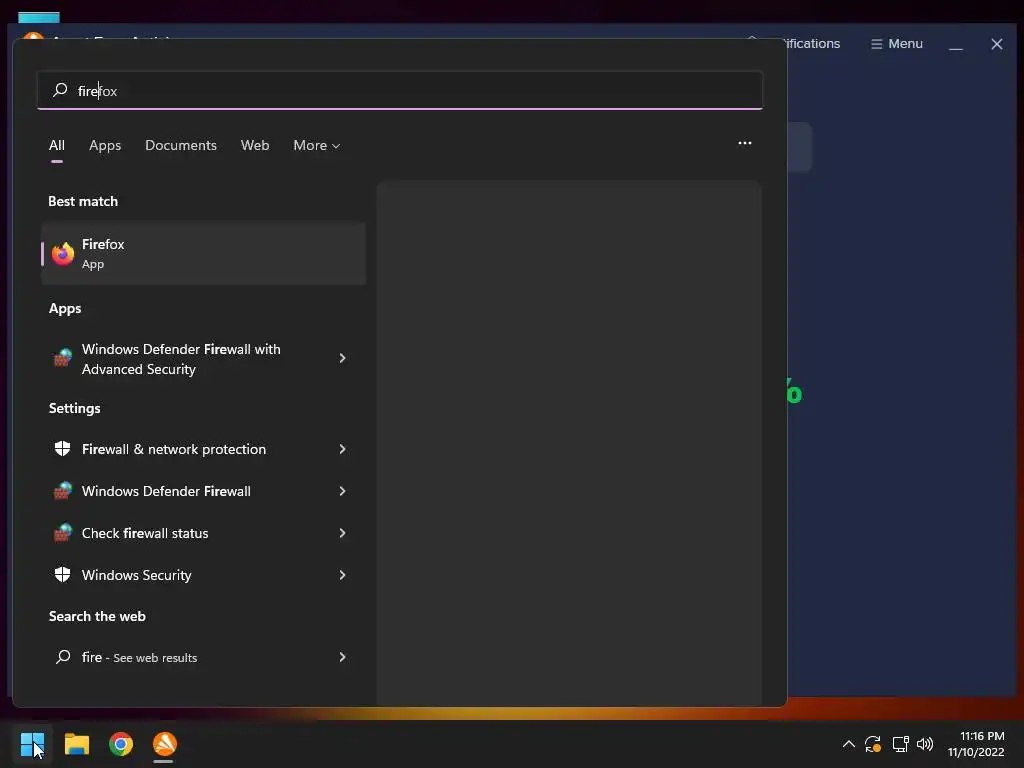This screenshot has height=768, width=1024.
Task: Open File Explorer from the taskbar
Action: tap(76, 744)
